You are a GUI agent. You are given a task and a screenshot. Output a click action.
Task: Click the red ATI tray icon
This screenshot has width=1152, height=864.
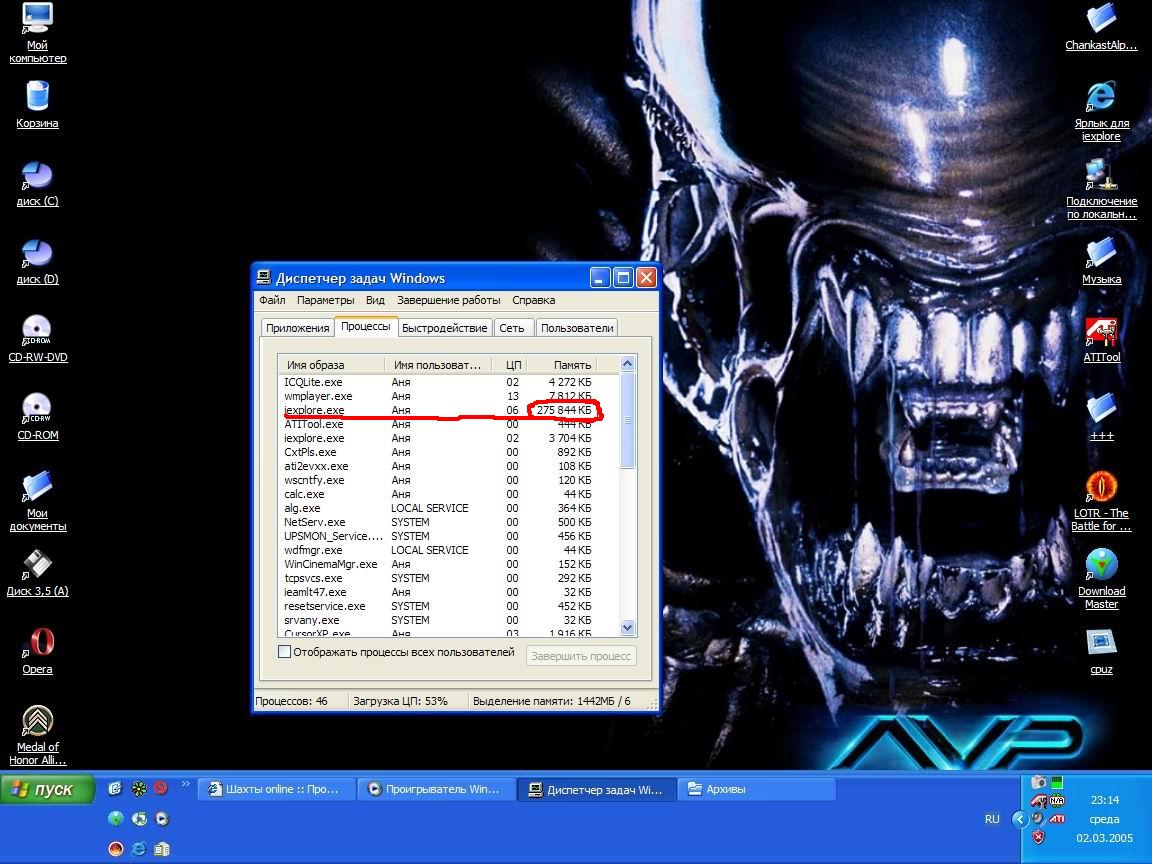(x=1056, y=818)
